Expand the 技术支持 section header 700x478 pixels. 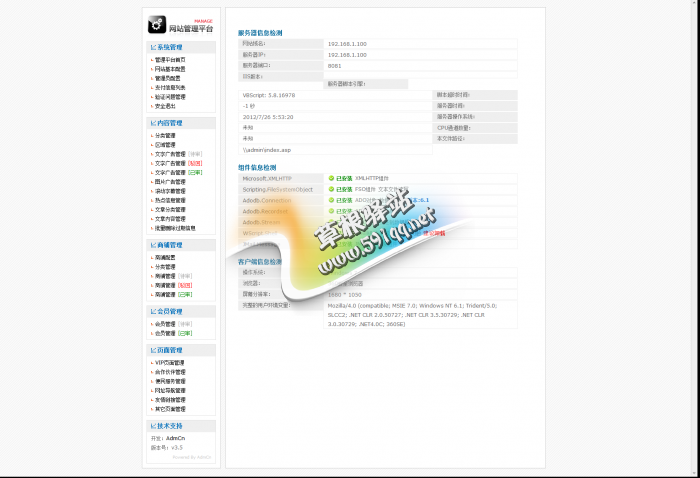pos(181,426)
